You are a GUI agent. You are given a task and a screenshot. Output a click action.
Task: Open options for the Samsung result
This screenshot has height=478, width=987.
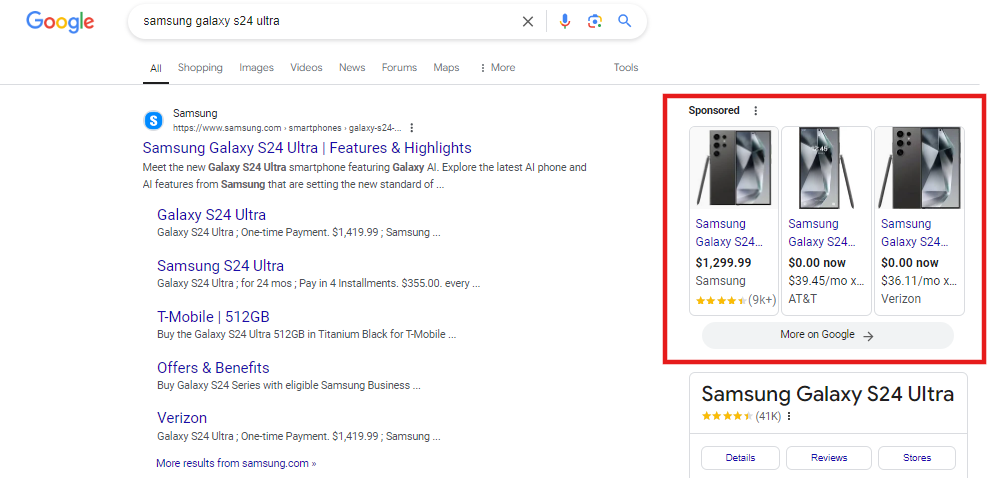pyautogui.click(x=412, y=128)
